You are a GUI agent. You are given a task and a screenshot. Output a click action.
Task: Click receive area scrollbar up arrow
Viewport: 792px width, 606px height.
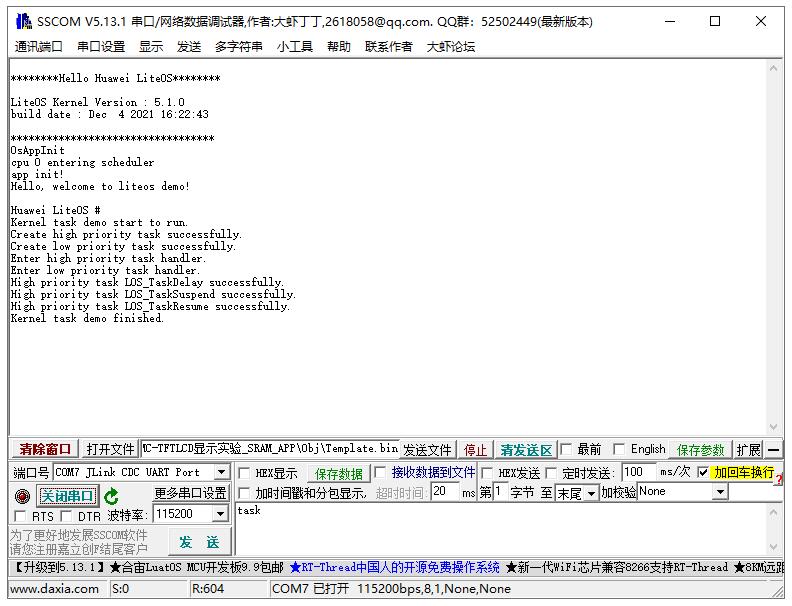(773, 68)
